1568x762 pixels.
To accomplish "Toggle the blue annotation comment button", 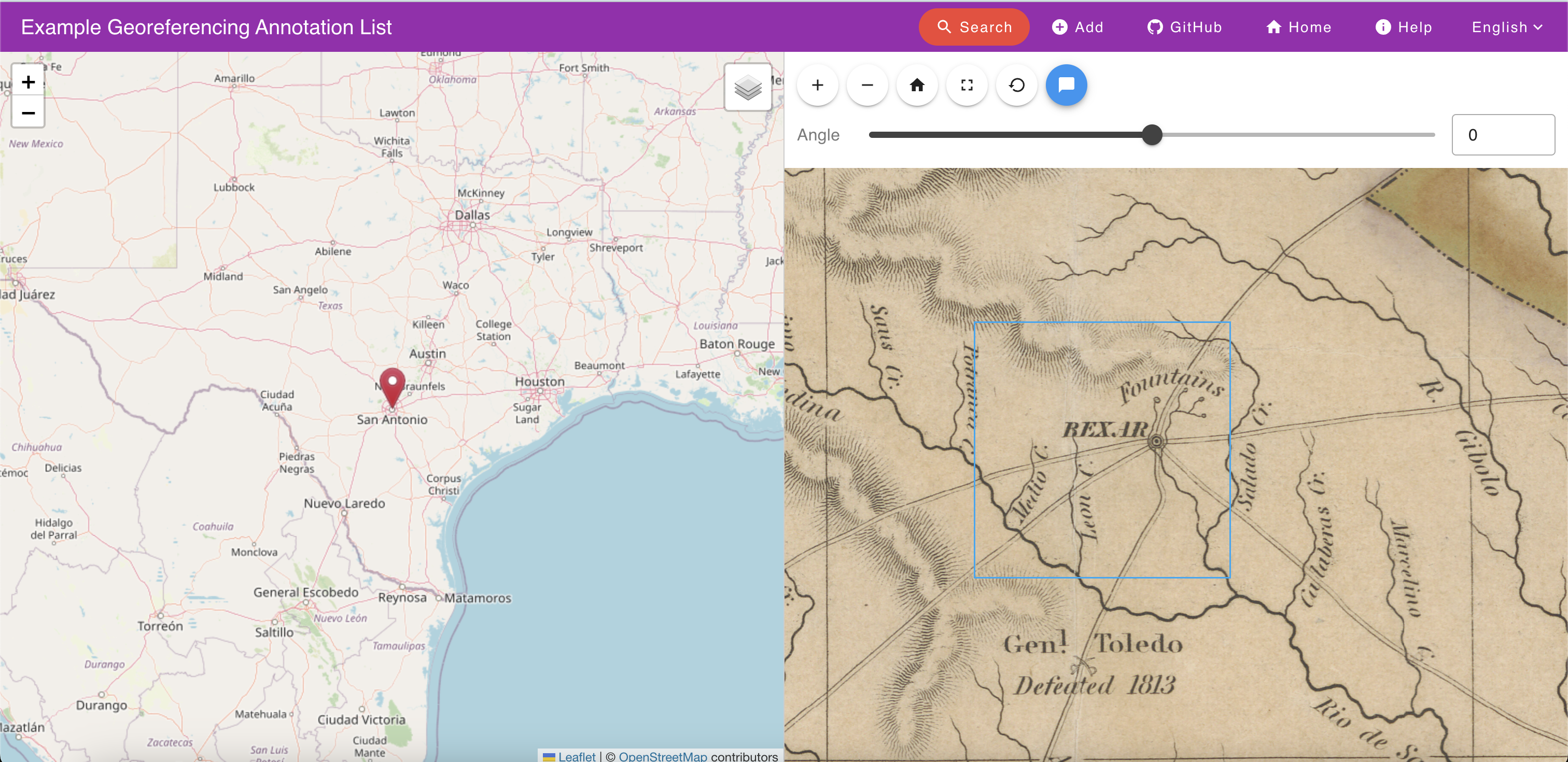I will (x=1067, y=85).
